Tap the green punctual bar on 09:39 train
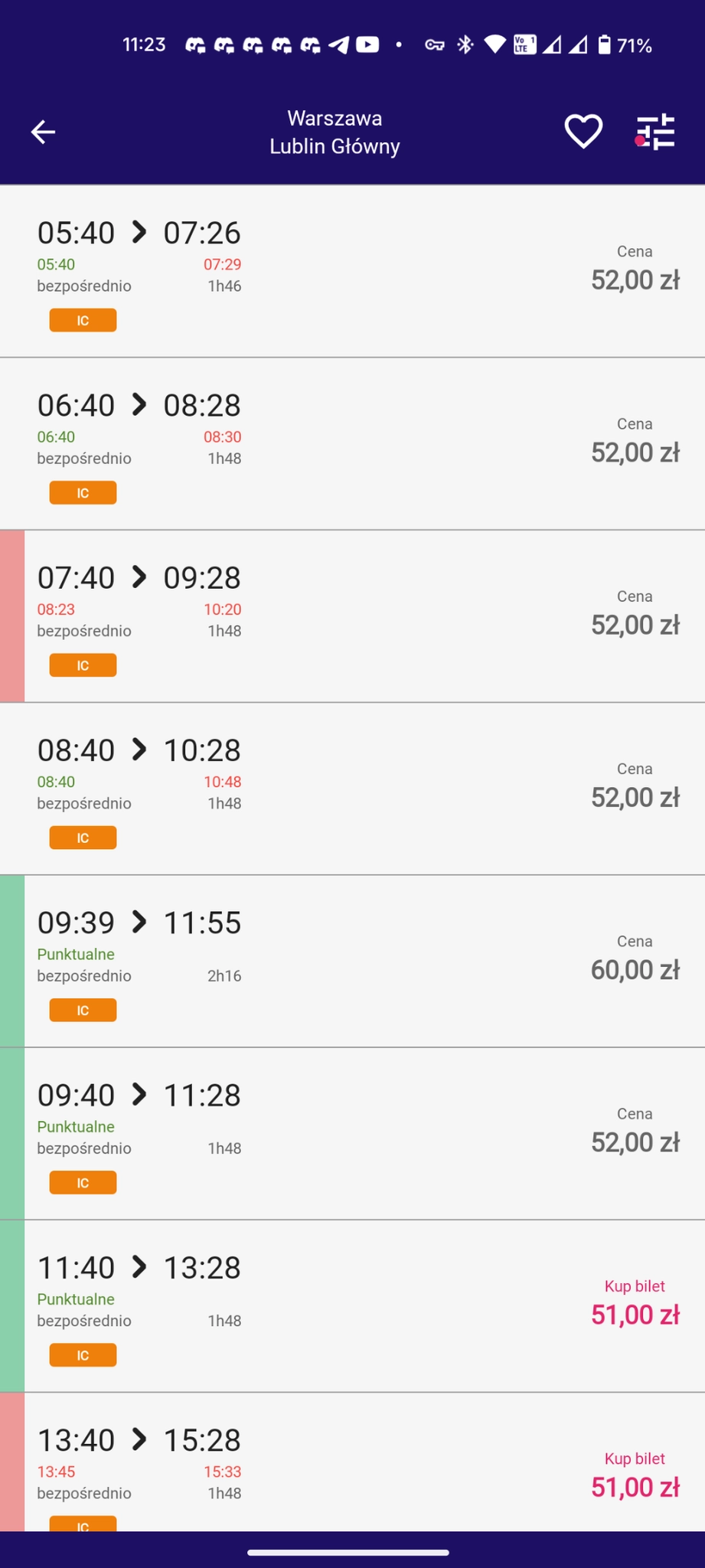The image size is (705, 1568). pyautogui.click(x=12, y=961)
